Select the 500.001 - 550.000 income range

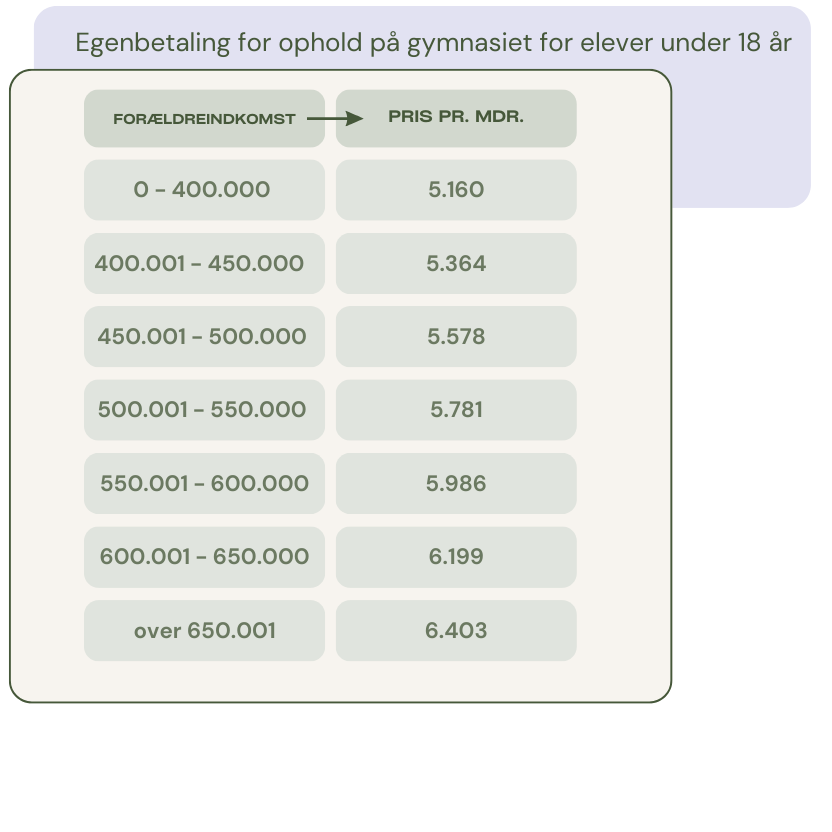(x=204, y=410)
